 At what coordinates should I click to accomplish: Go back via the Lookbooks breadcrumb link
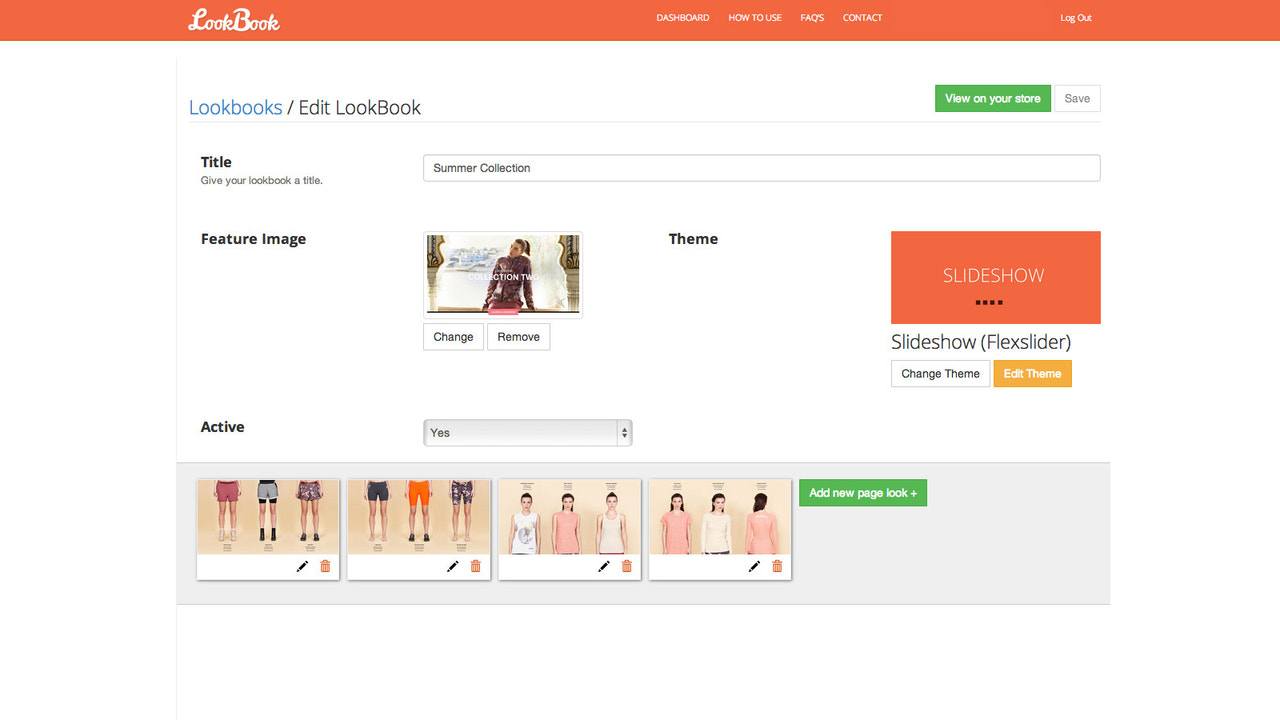(x=235, y=107)
